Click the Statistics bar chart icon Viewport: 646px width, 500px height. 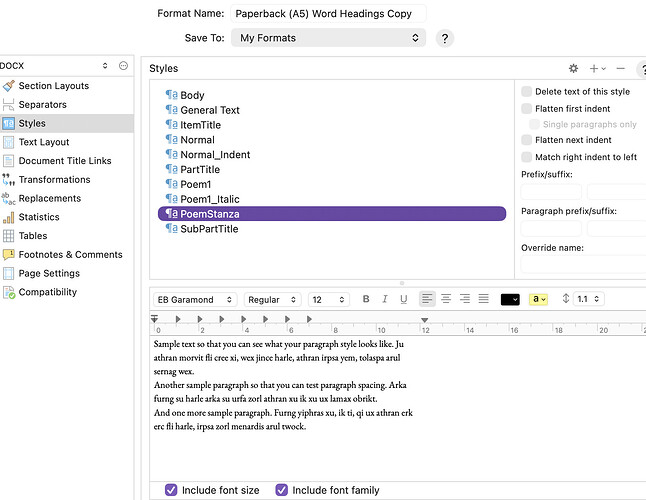(x=8, y=217)
